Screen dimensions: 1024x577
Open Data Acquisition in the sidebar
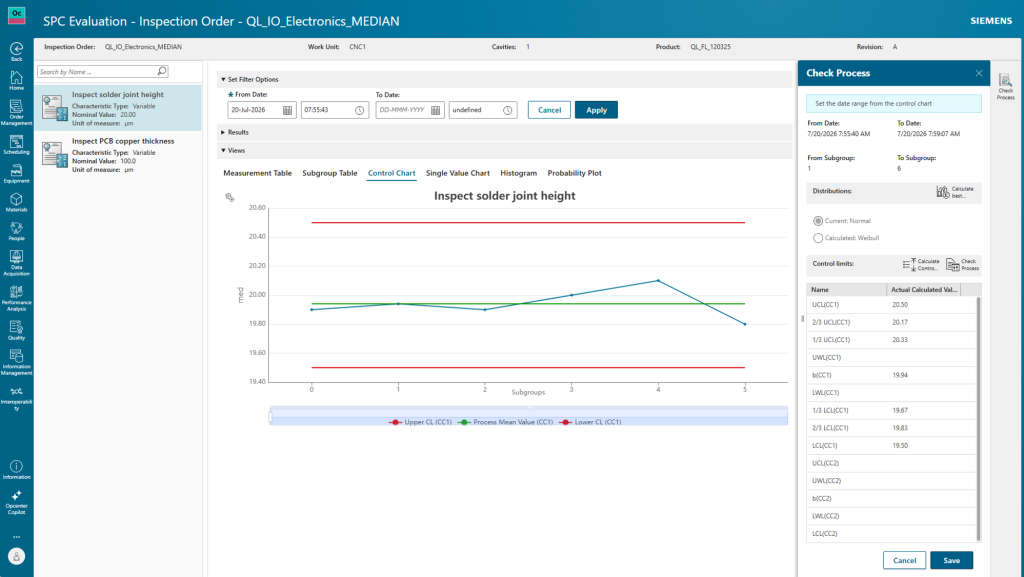tap(16, 263)
